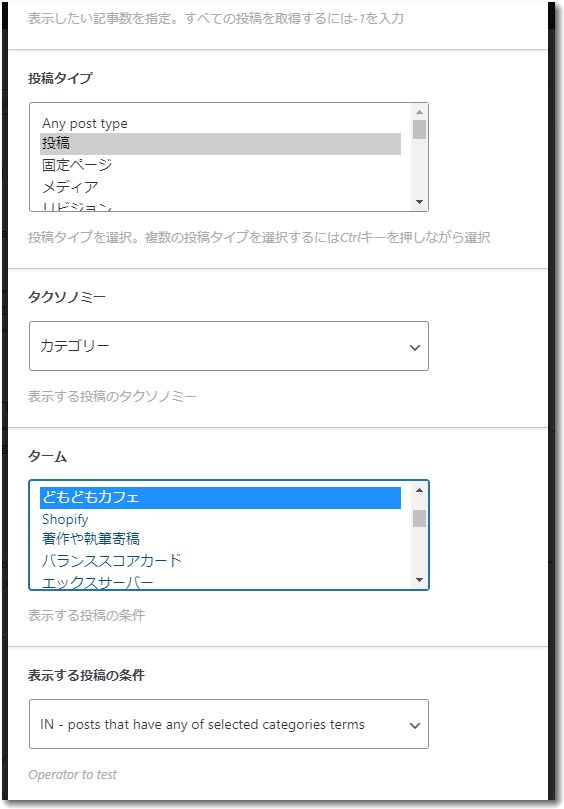
Task: Pick メディア in the post type list
Action: tap(220, 187)
